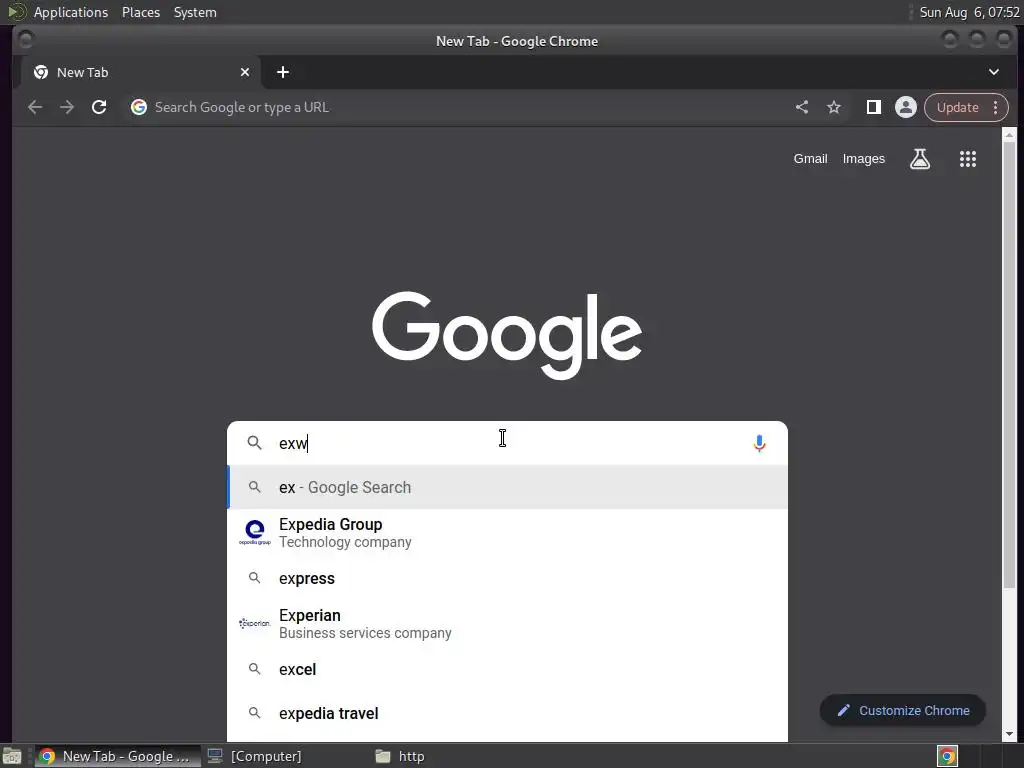Click the show desktop icon in taskbar
Image resolution: width=1024 pixels, height=768 pixels.
click(x=12, y=756)
